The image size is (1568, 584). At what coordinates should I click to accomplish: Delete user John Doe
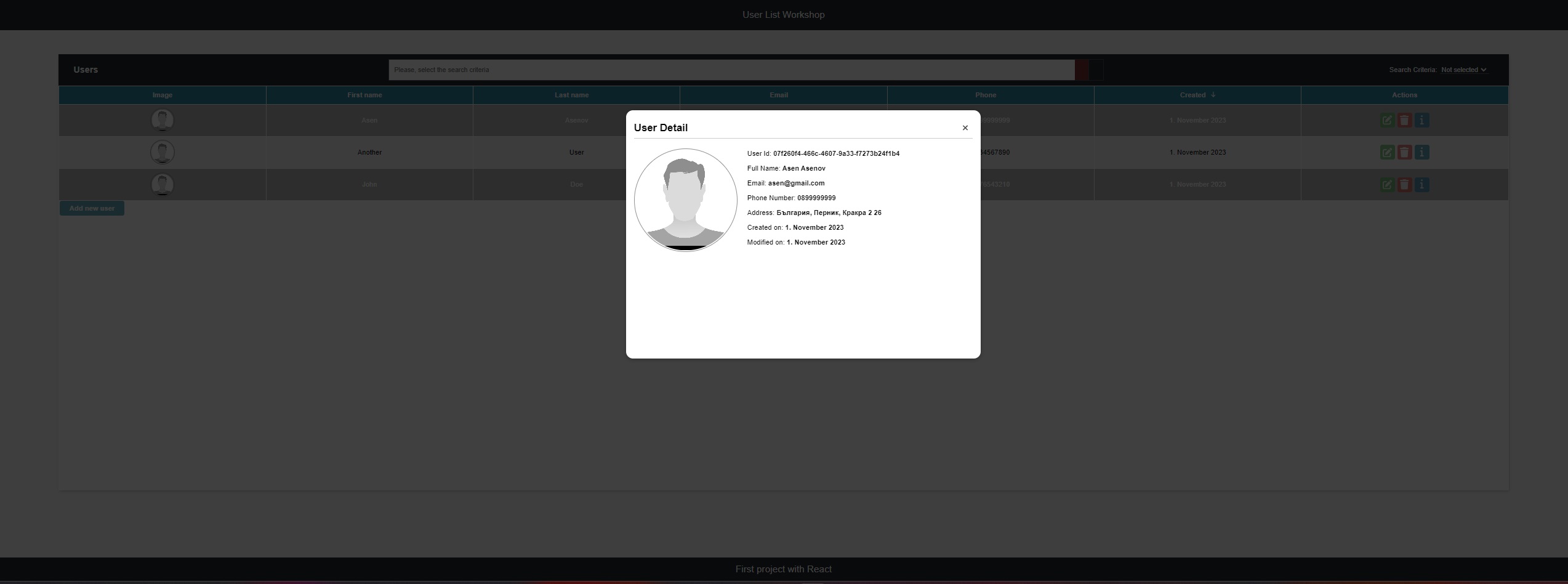point(1404,185)
